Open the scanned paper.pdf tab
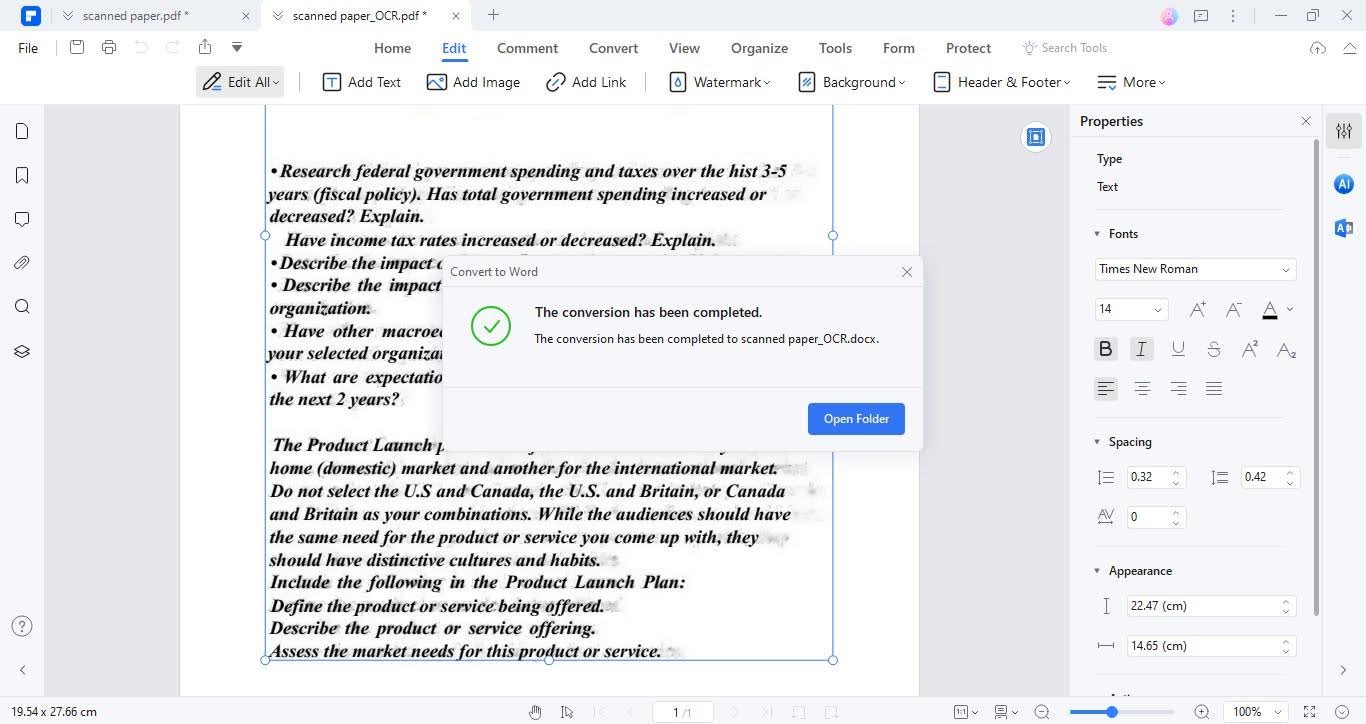This screenshot has width=1366, height=724. (136, 15)
